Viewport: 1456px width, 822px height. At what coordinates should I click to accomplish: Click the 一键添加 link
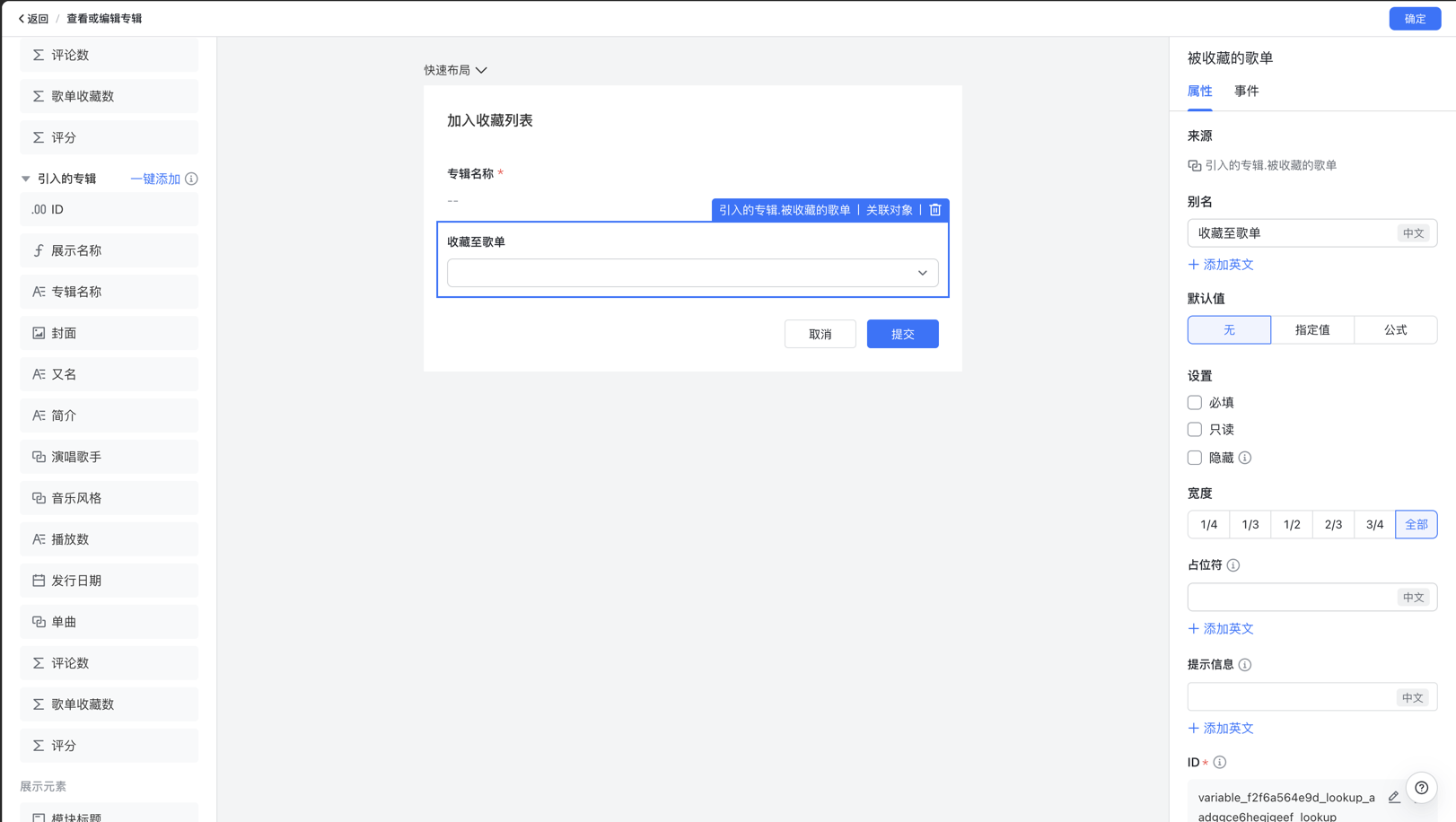click(155, 179)
